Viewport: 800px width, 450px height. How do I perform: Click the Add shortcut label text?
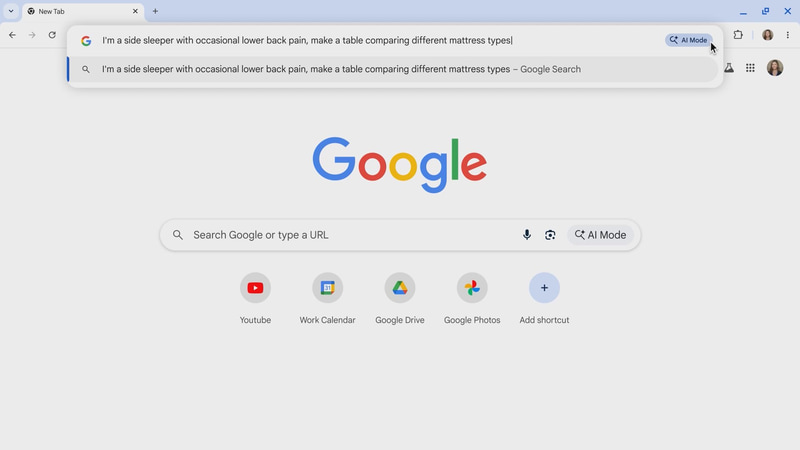pyautogui.click(x=544, y=320)
